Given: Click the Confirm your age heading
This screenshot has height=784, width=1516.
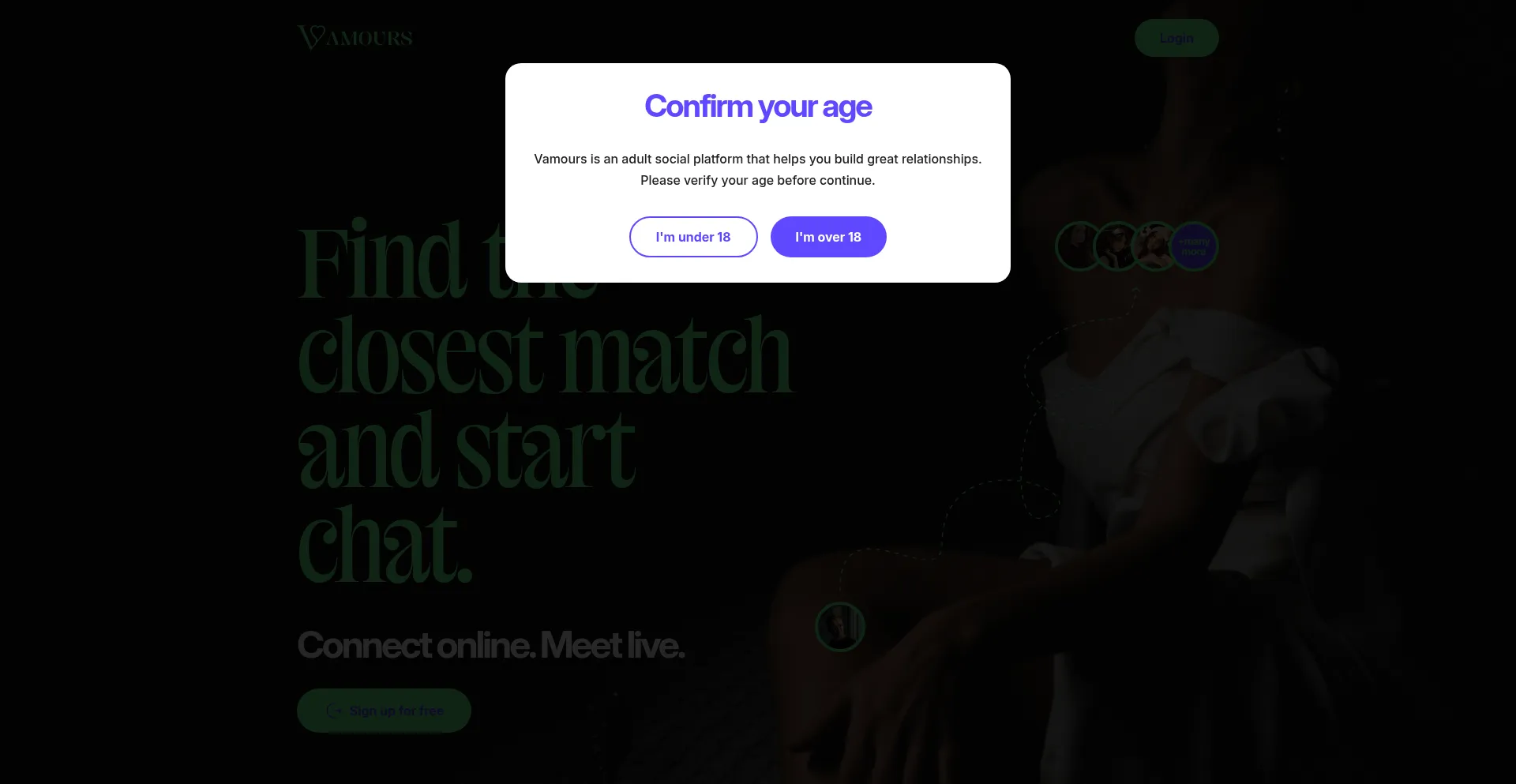Looking at the screenshot, I should tap(758, 107).
